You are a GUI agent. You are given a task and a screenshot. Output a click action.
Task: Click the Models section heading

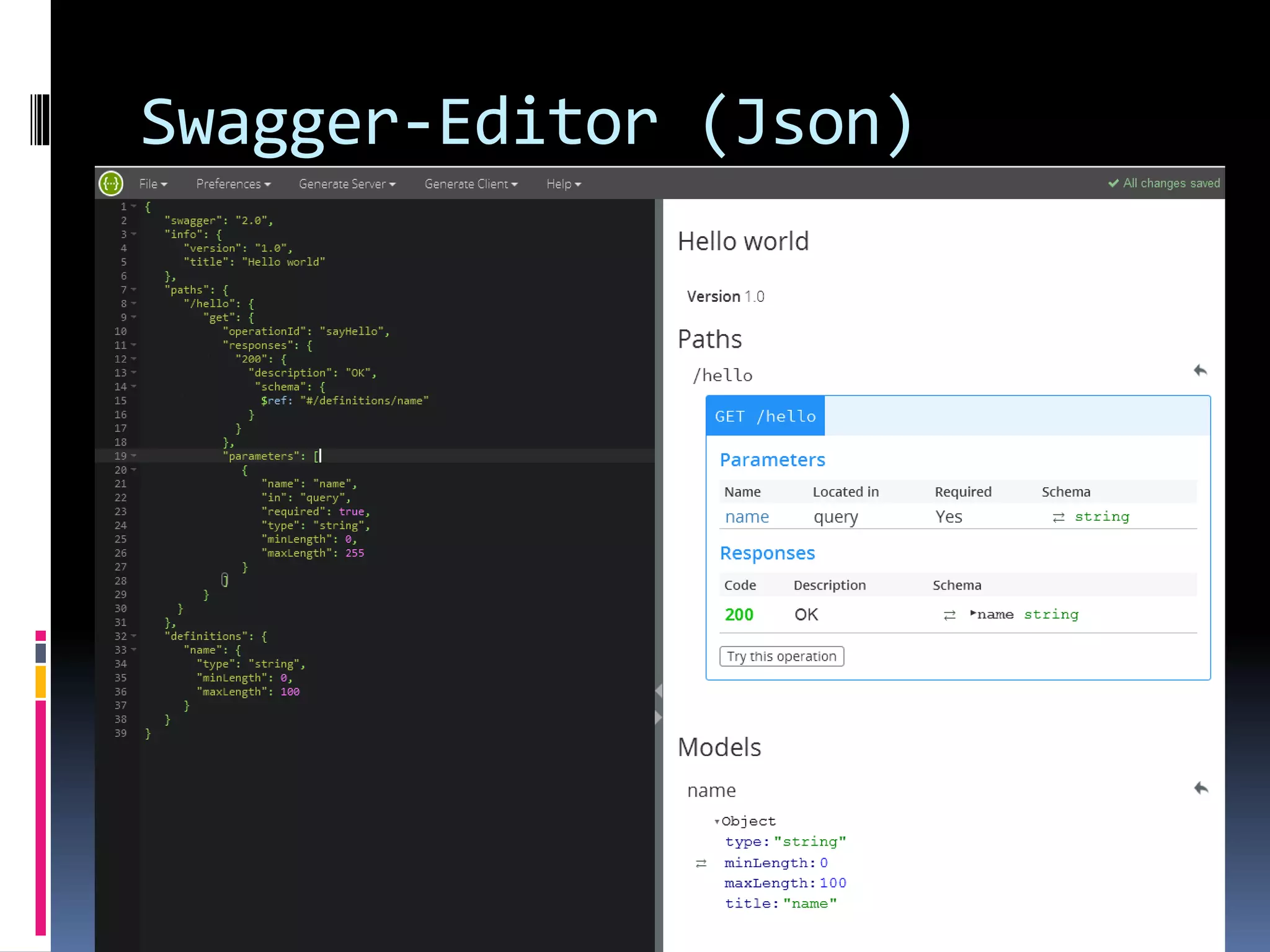[719, 747]
